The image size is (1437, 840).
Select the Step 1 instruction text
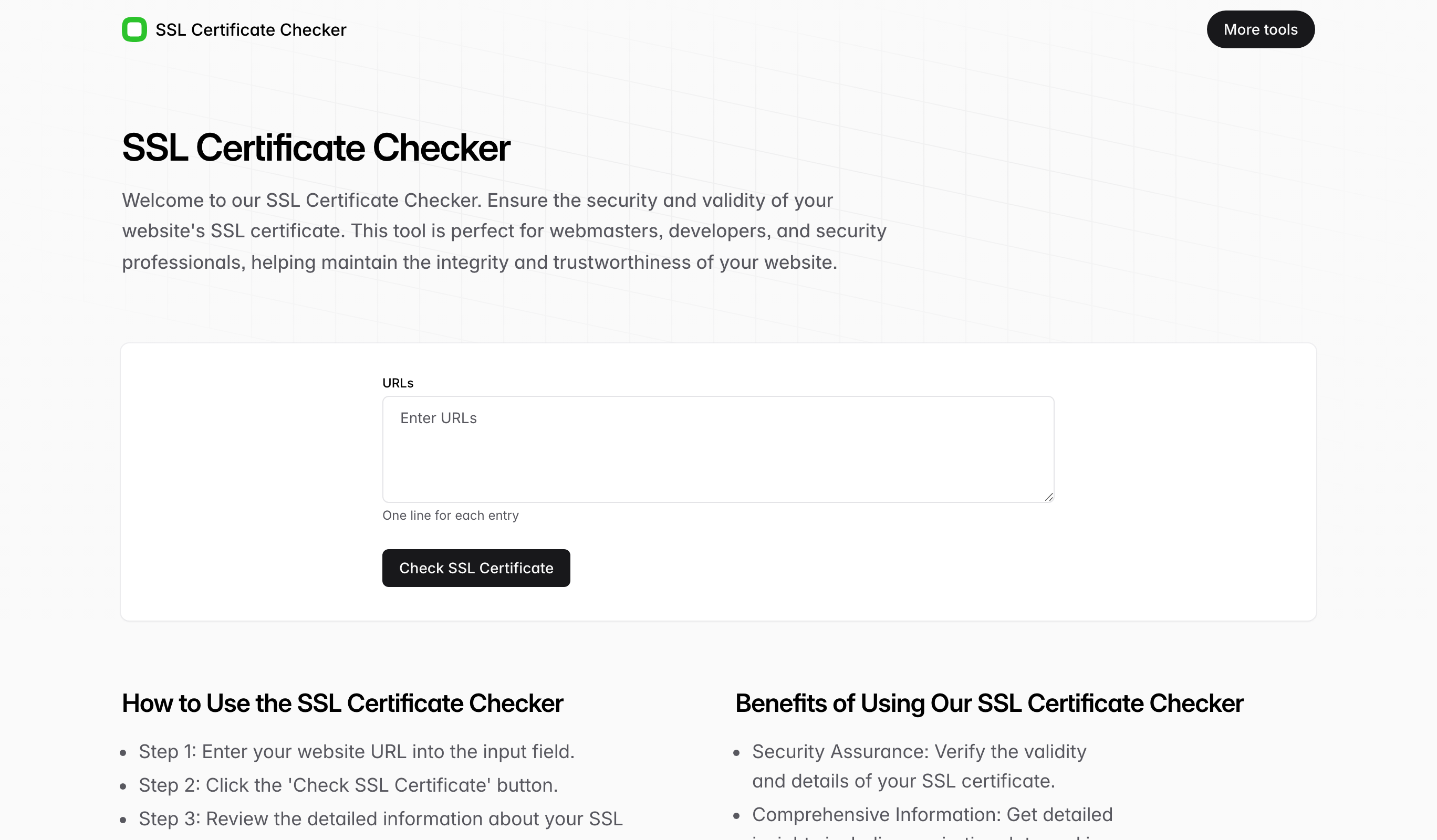pyautogui.click(x=357, y=752)
